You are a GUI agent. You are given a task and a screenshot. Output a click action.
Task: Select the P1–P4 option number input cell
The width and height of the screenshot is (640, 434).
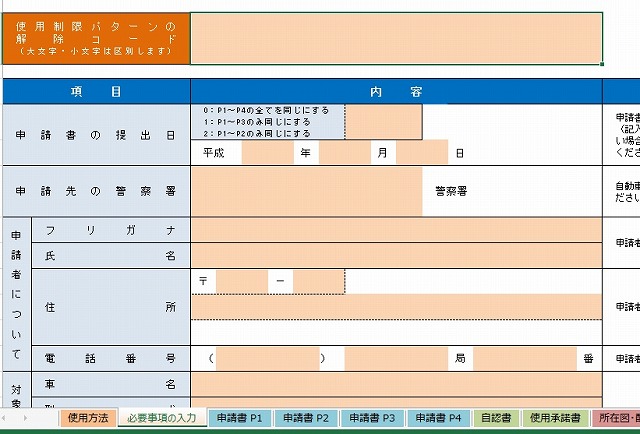coord(383,121)
